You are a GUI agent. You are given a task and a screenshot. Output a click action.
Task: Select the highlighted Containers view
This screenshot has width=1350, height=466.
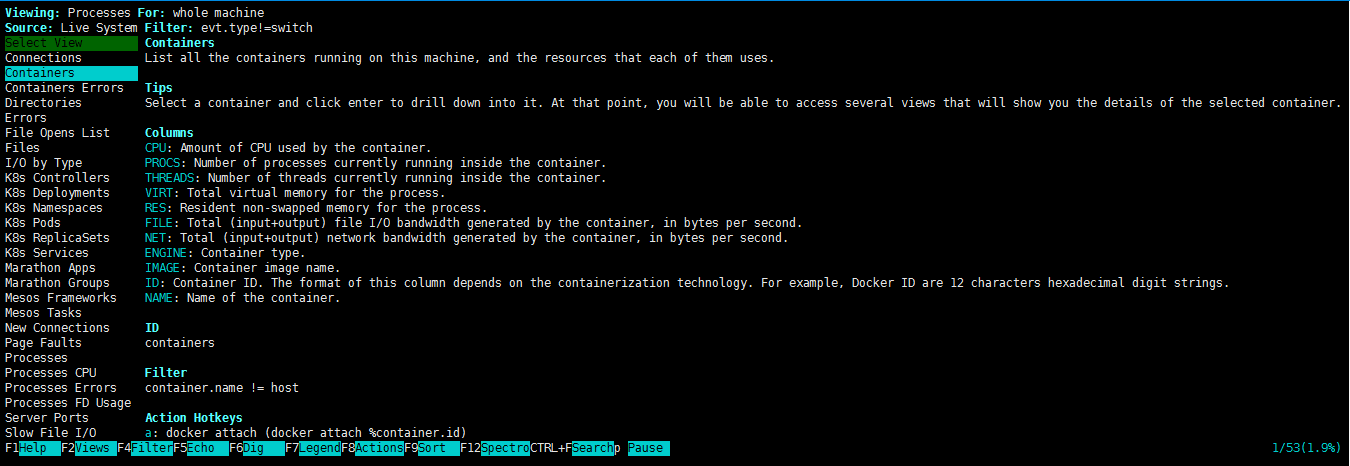[40, 73]
